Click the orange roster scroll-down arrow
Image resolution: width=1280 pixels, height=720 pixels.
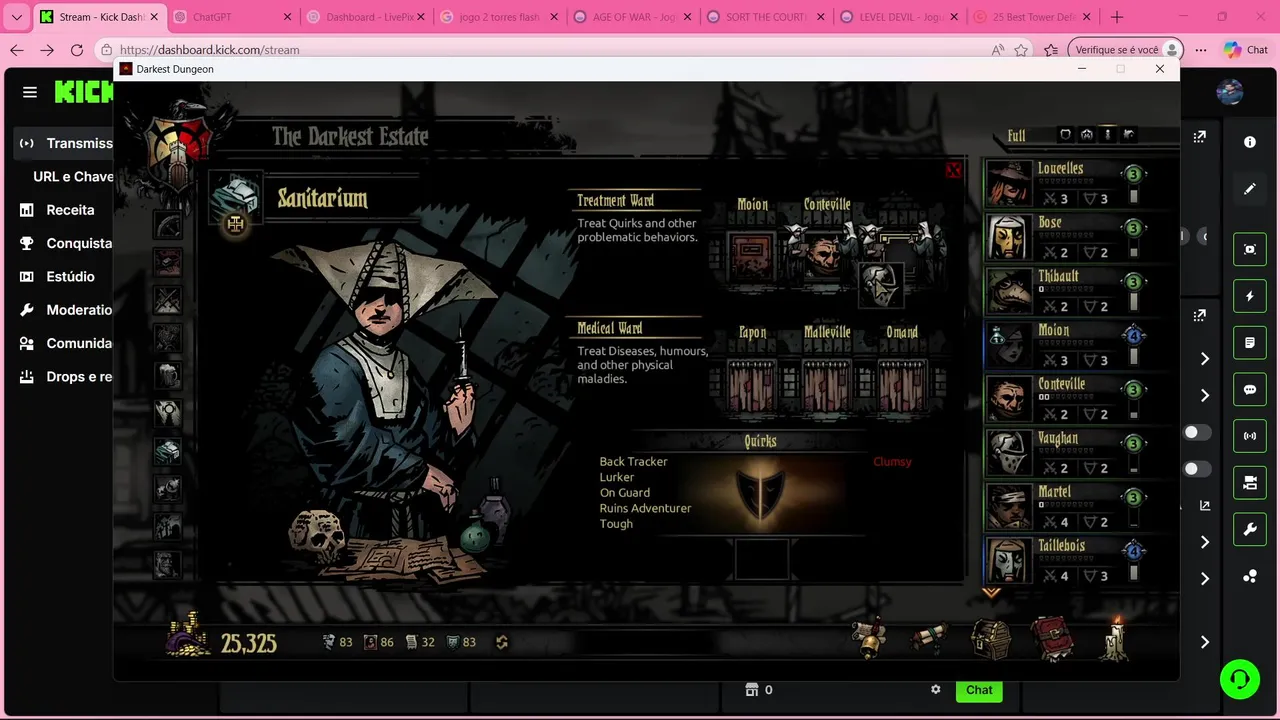pyautogui.click(x=991, y=592)
